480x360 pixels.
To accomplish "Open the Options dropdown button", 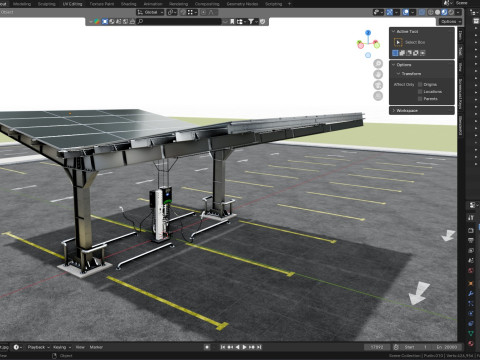I will [x=450, y=22].
